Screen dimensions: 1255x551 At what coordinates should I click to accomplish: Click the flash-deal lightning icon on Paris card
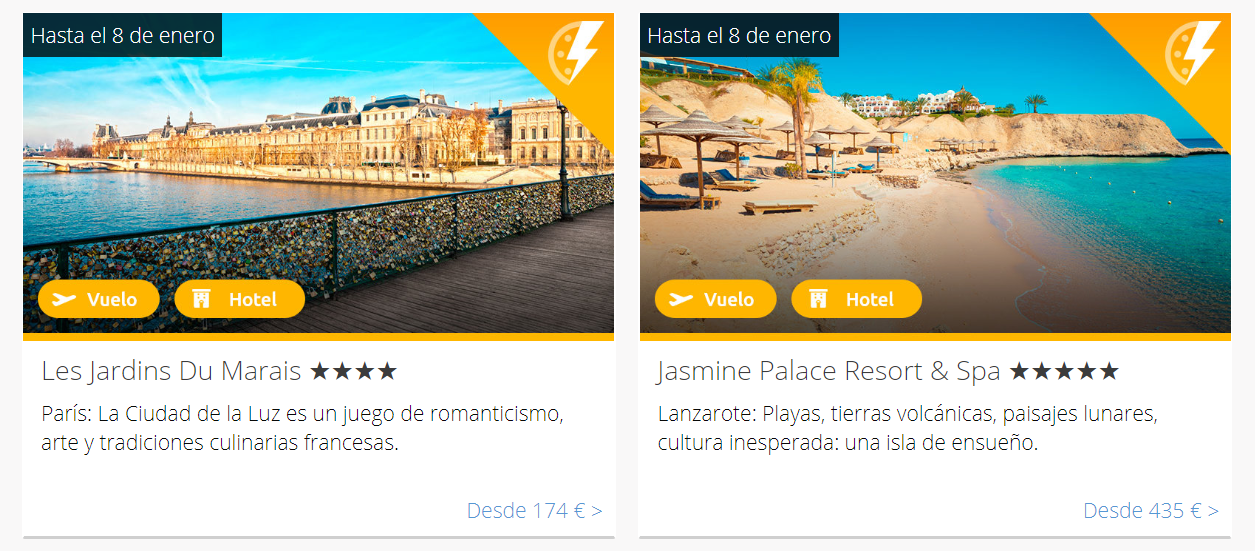click(575, 53)
